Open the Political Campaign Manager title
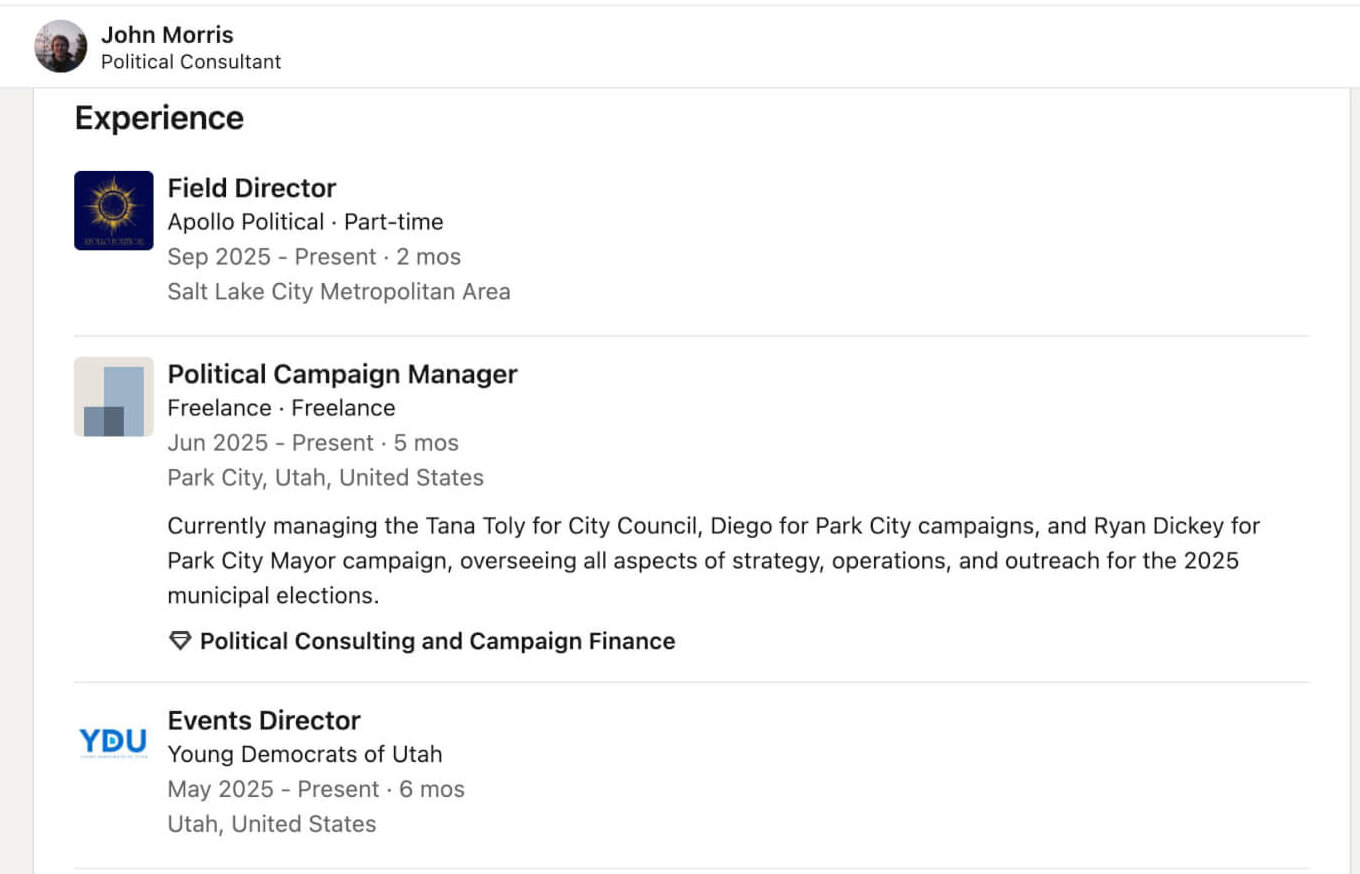 tap(342, 374)
